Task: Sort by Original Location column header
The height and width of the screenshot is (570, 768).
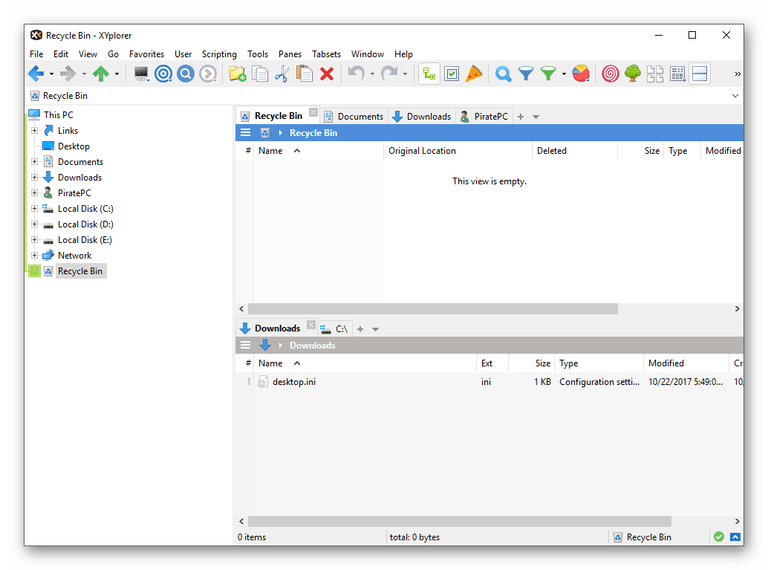Action: click(x=457, y=151)
